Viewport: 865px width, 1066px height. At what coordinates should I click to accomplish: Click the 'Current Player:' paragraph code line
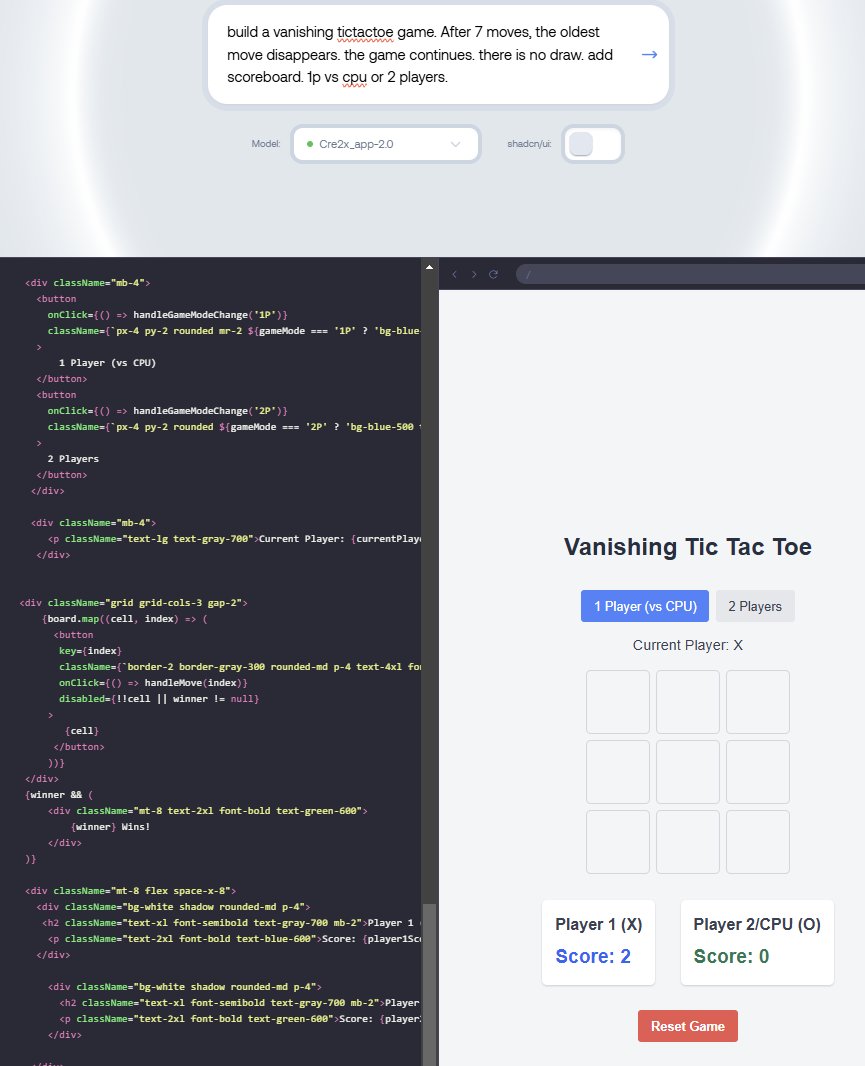pos(235,538)
